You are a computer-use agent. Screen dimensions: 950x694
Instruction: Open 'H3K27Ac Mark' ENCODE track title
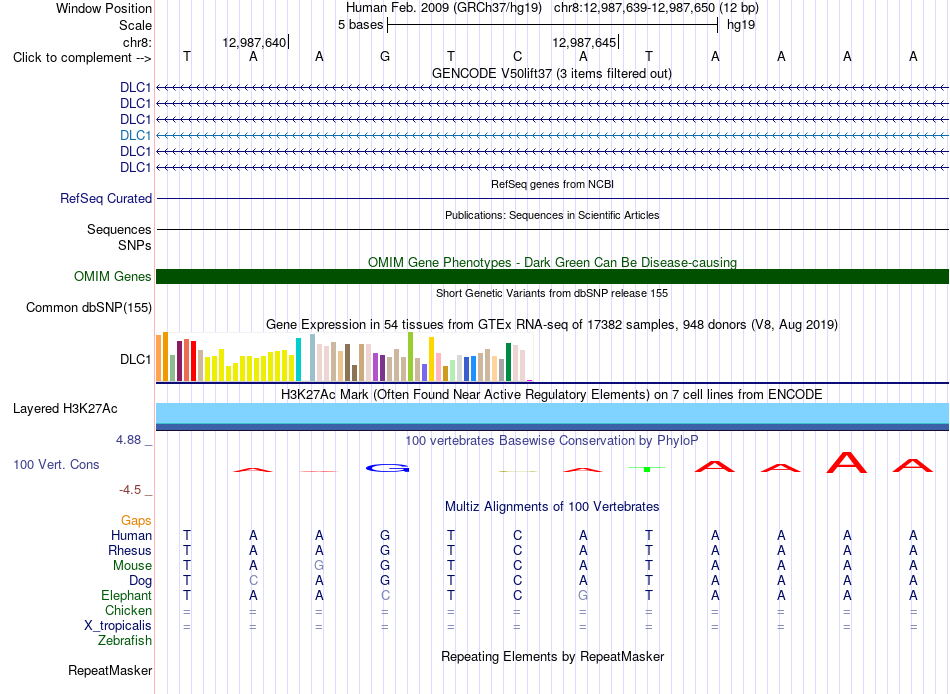click(552, 395)
